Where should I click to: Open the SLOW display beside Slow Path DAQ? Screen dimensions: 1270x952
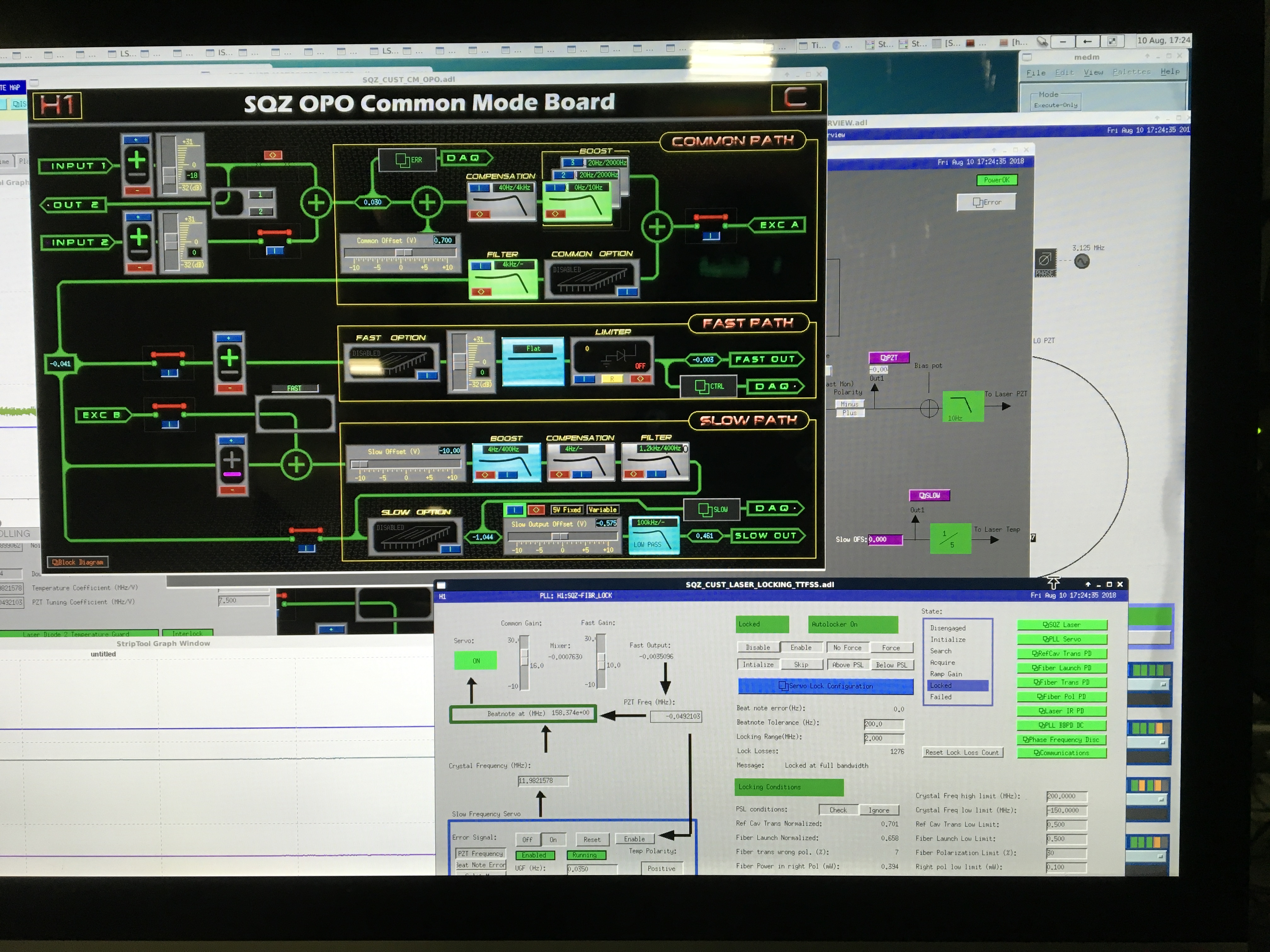click(712, 509)
